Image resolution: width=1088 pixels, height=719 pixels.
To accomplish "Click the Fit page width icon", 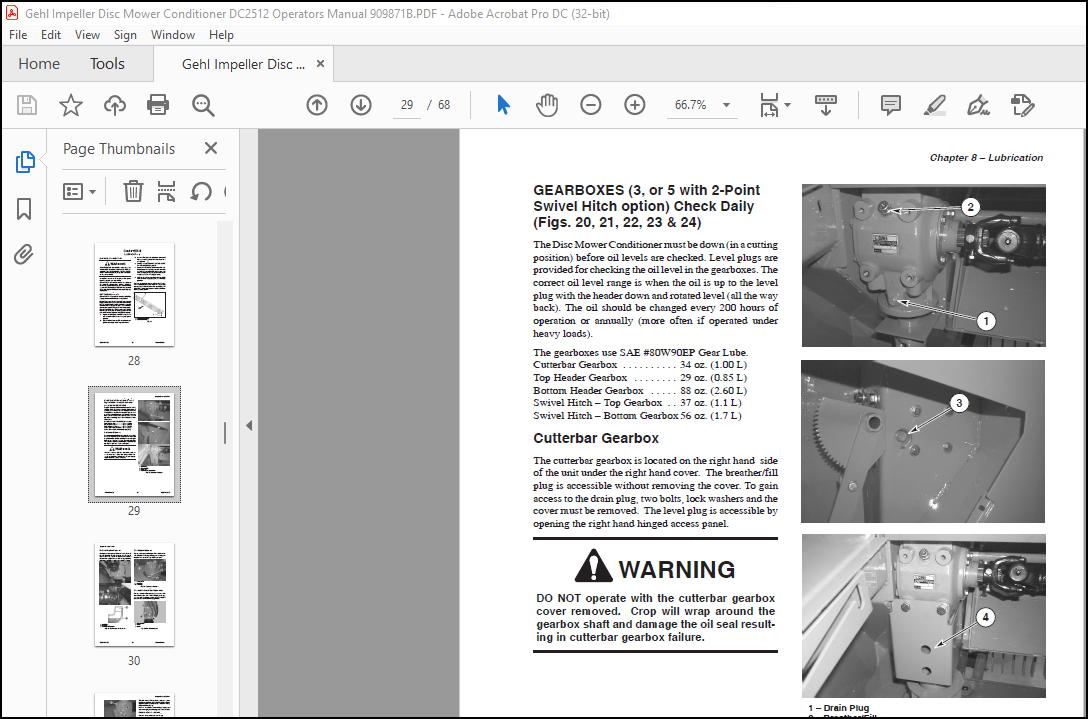I will coord(770,105).
